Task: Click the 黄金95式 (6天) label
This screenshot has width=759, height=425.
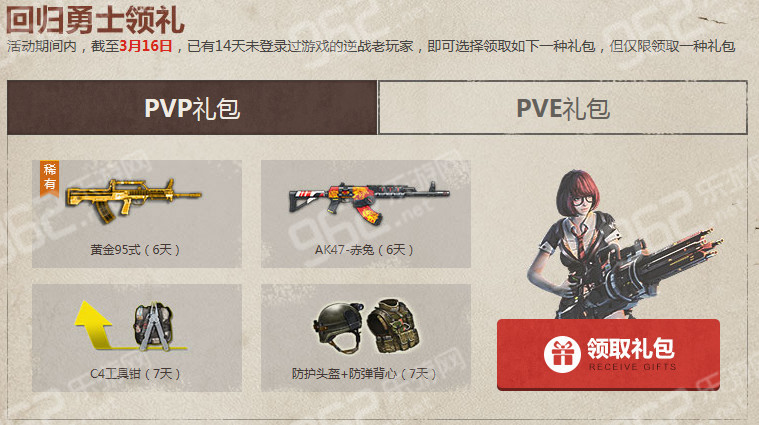Action: tap(135, 250)
